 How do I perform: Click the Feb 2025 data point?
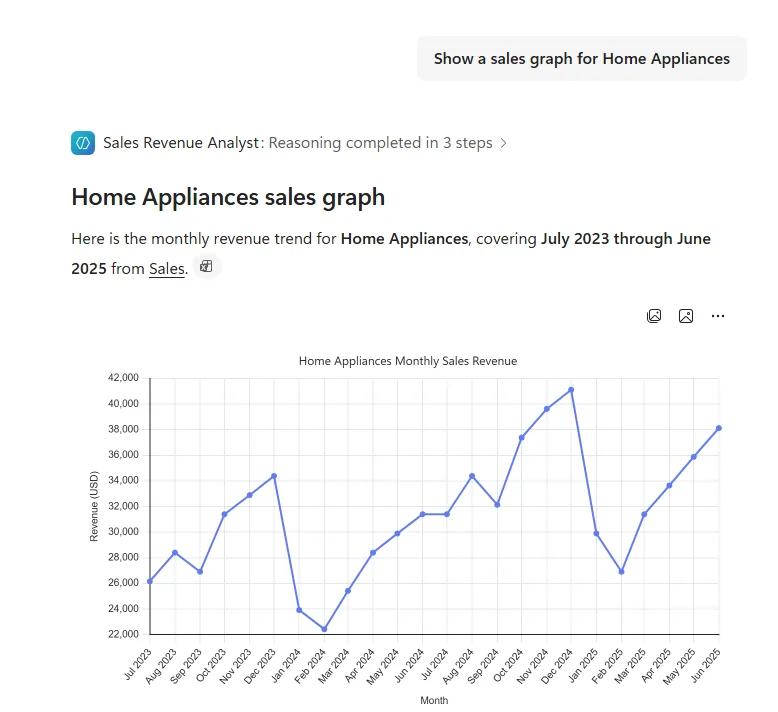click(x=621, y=572)
